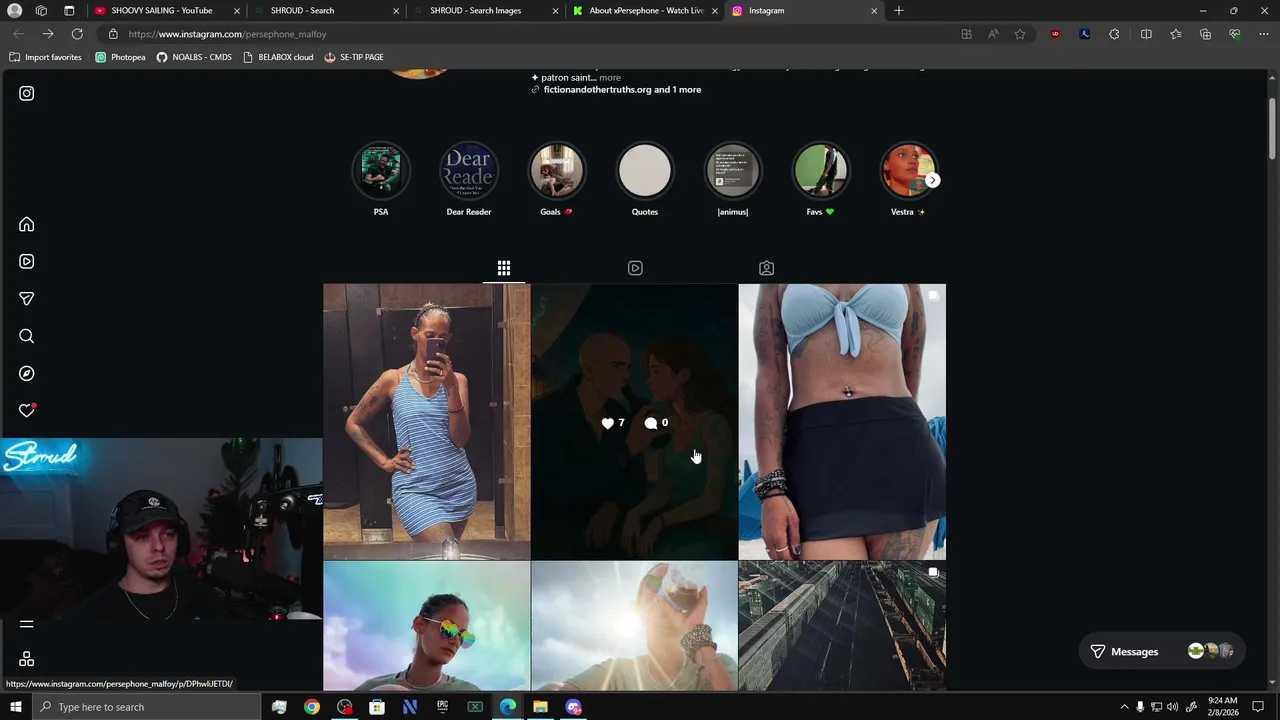Viewport: 1280px width, 720px height.
Task: Switch to the Posts grid tab
Action: click(x=504, y=268)
